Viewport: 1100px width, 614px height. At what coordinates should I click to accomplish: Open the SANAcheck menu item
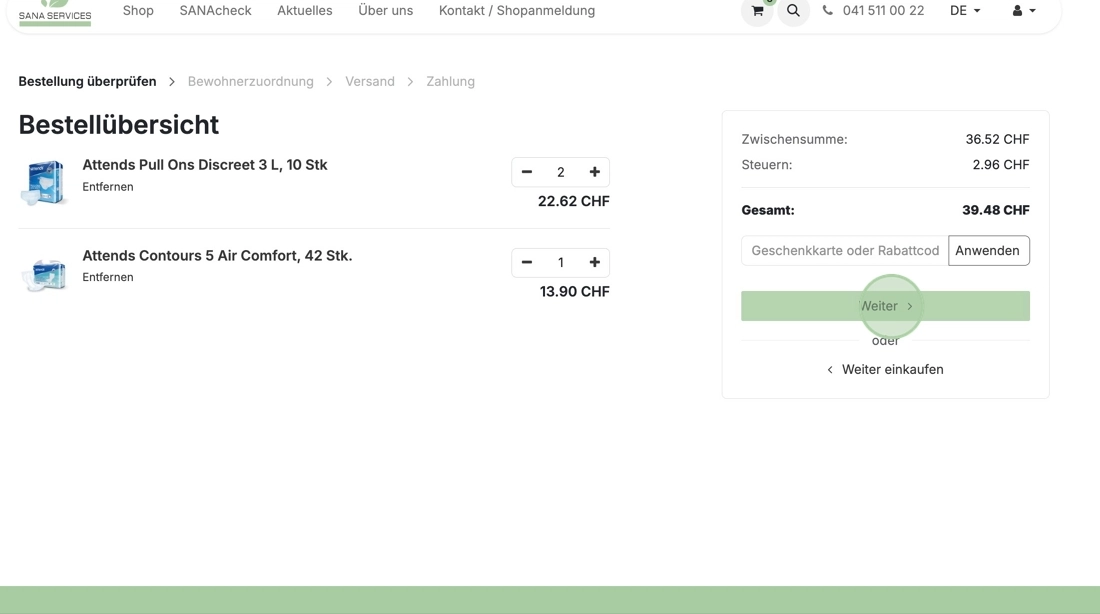(215, 11)
